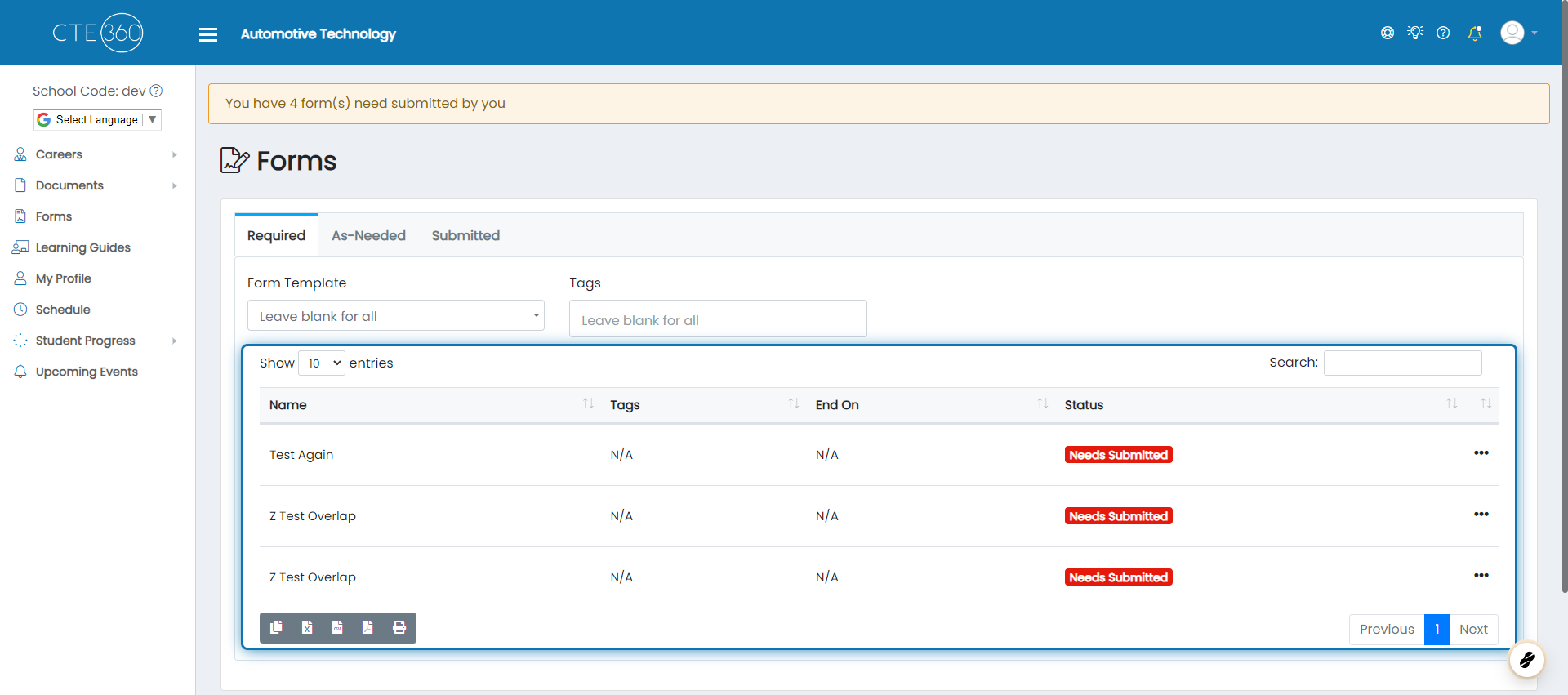Click N/A tags cell in Test Again row
Viewport: 1568px width, 695px height.
click(x=621, y=455)
